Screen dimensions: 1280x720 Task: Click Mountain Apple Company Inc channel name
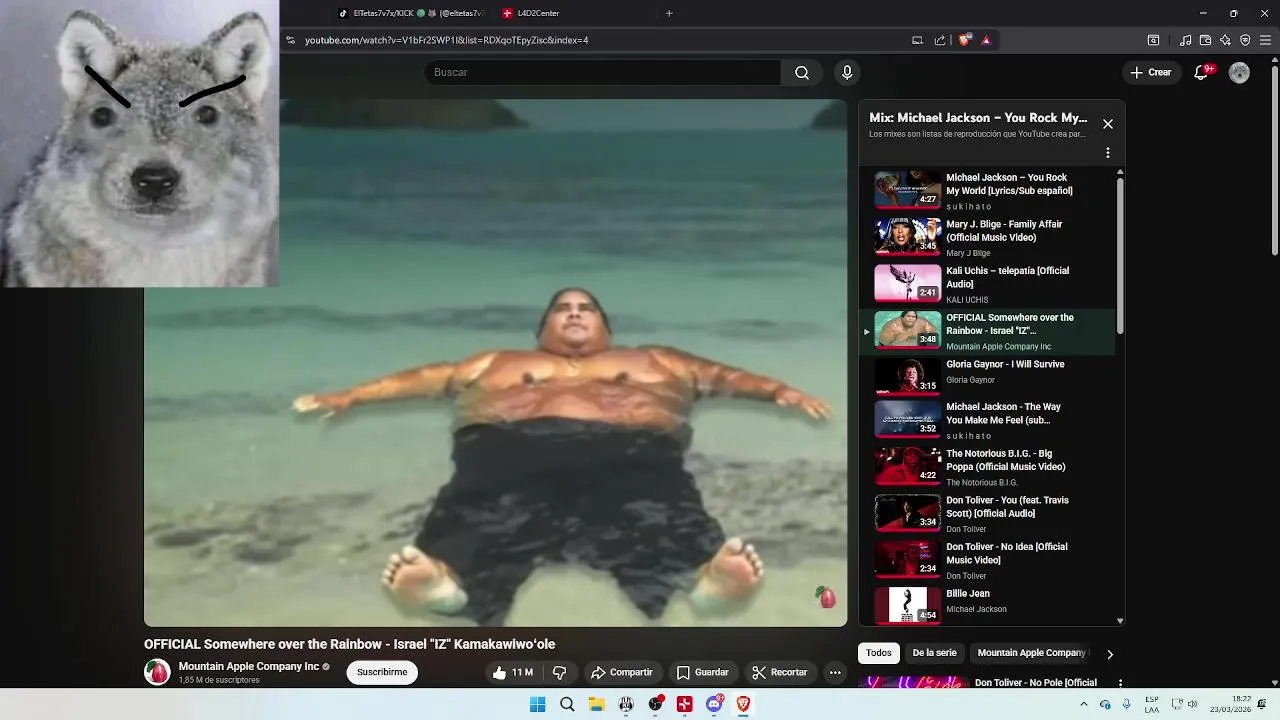[249, 666]
